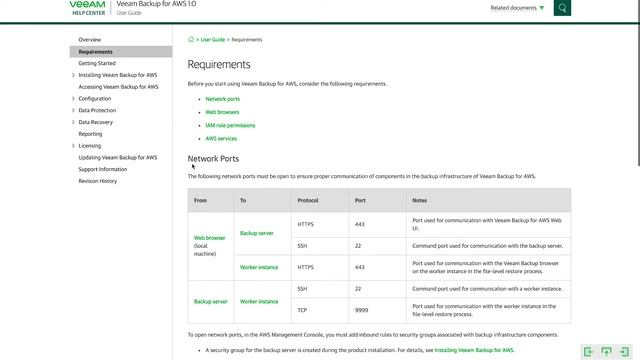Expand Installing Veeam Backup for AWS chevron

tap(73, 75)
